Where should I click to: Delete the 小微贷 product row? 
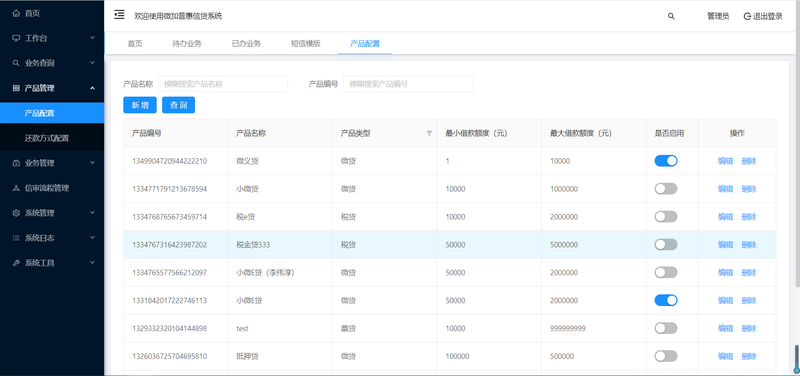click(x=749, y=189)
